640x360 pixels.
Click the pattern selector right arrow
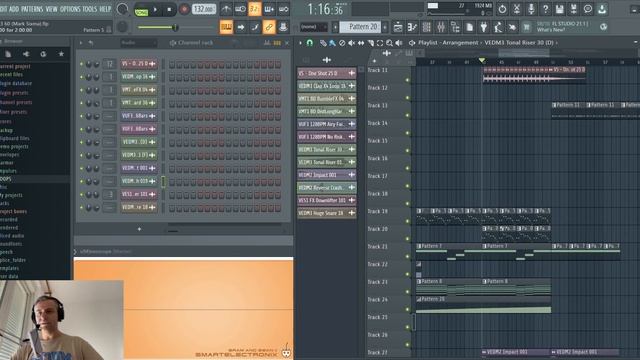pos(385,27)
